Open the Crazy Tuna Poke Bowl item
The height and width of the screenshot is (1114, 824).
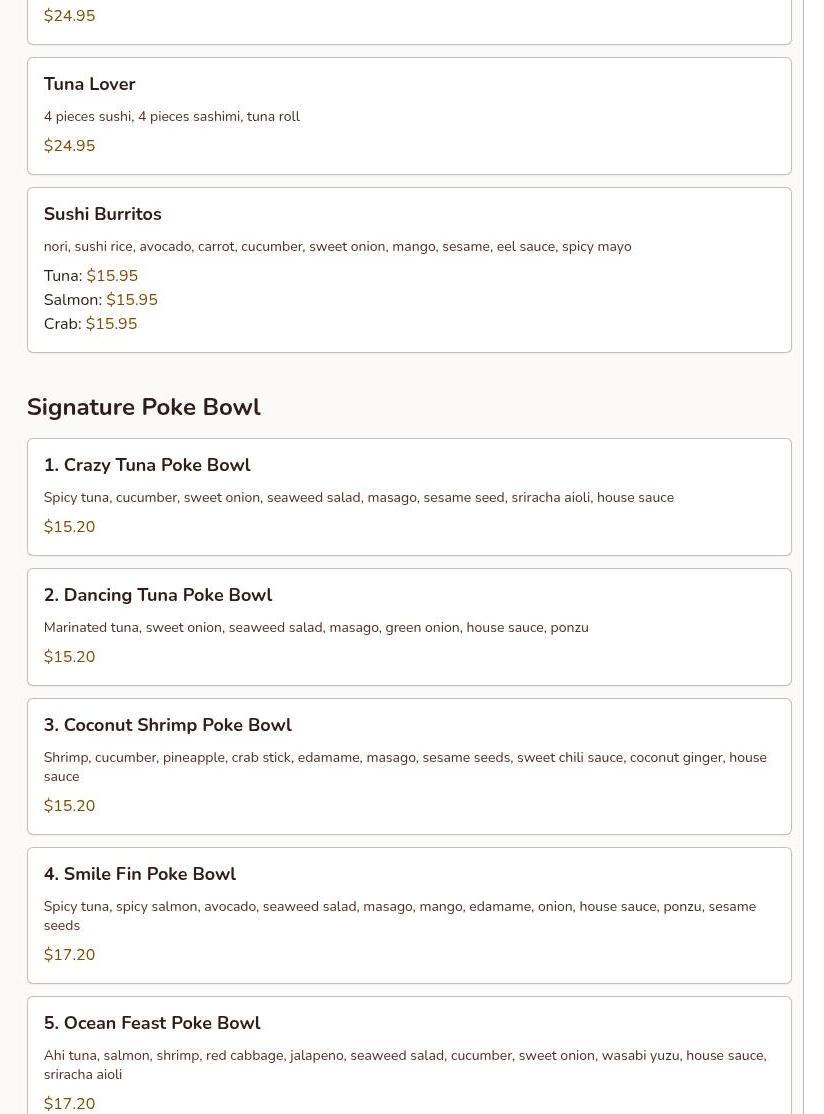tap(147, 466)
